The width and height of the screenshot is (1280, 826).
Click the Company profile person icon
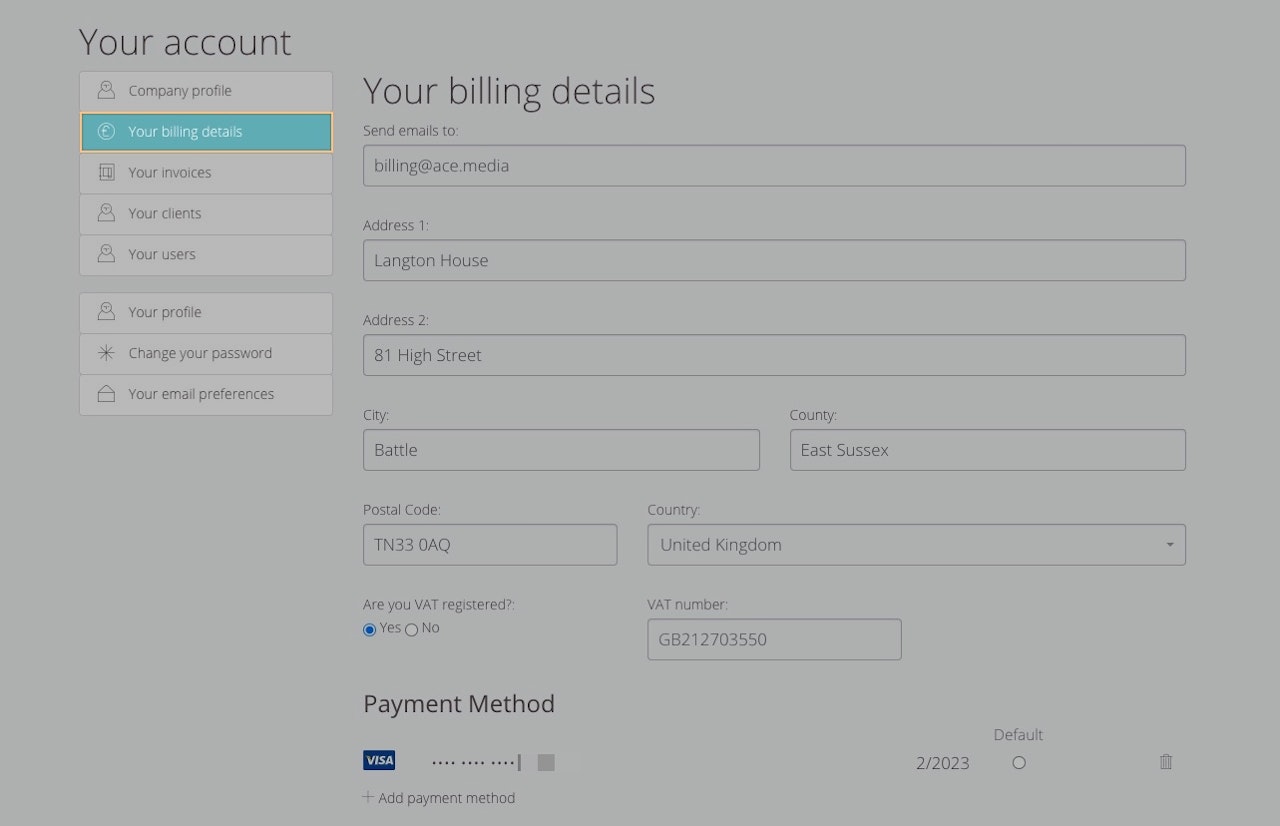click(106, 91)
